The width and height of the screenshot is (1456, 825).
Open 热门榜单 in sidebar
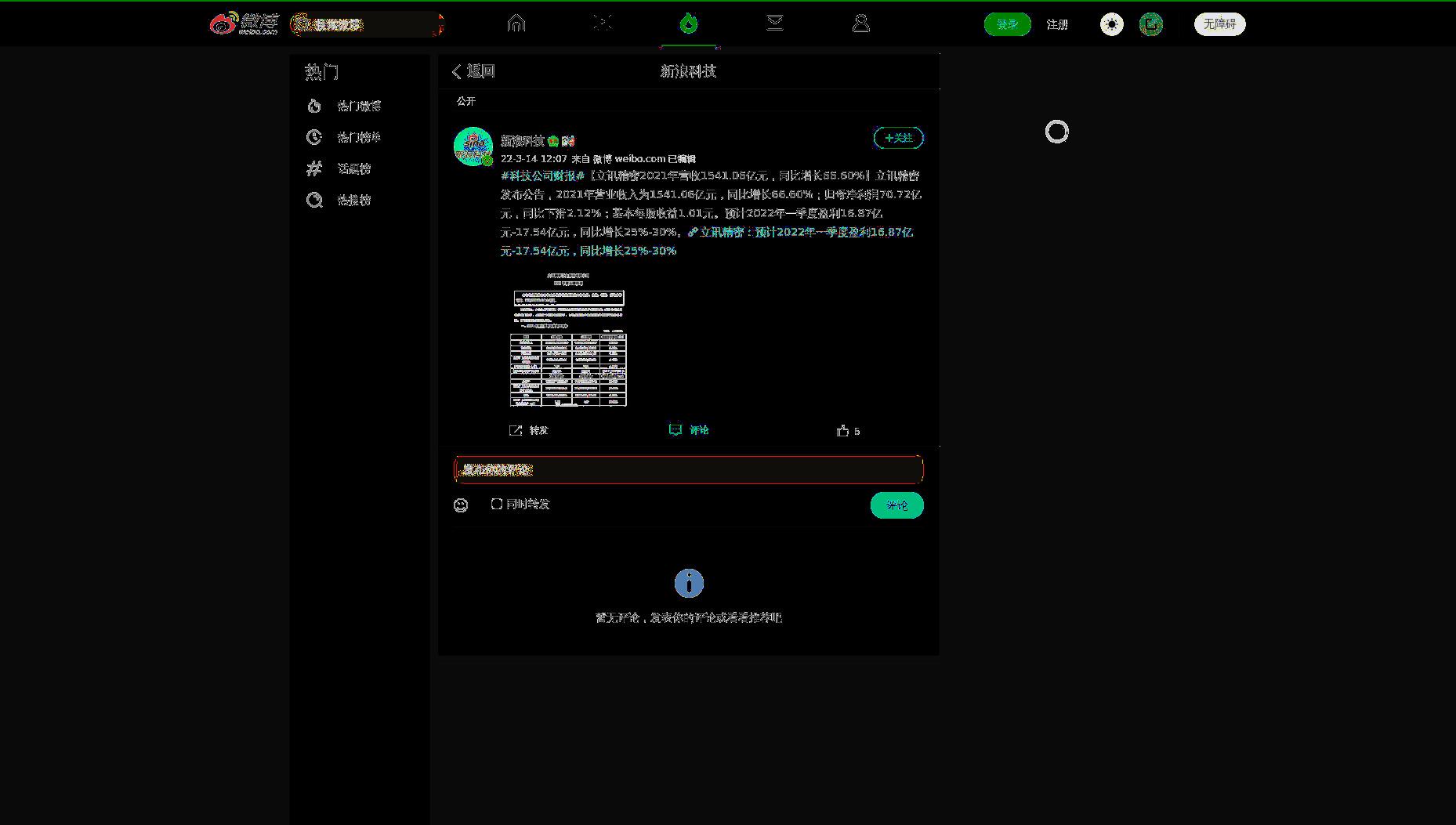(359, 137)
